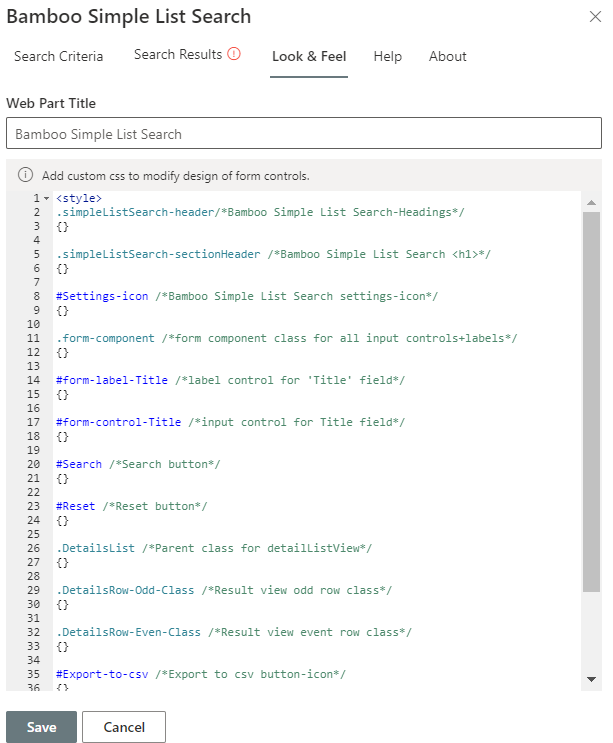Click the info icon beside custom css hint
Viewport: 613px width, 743px height.
point(25,175)
